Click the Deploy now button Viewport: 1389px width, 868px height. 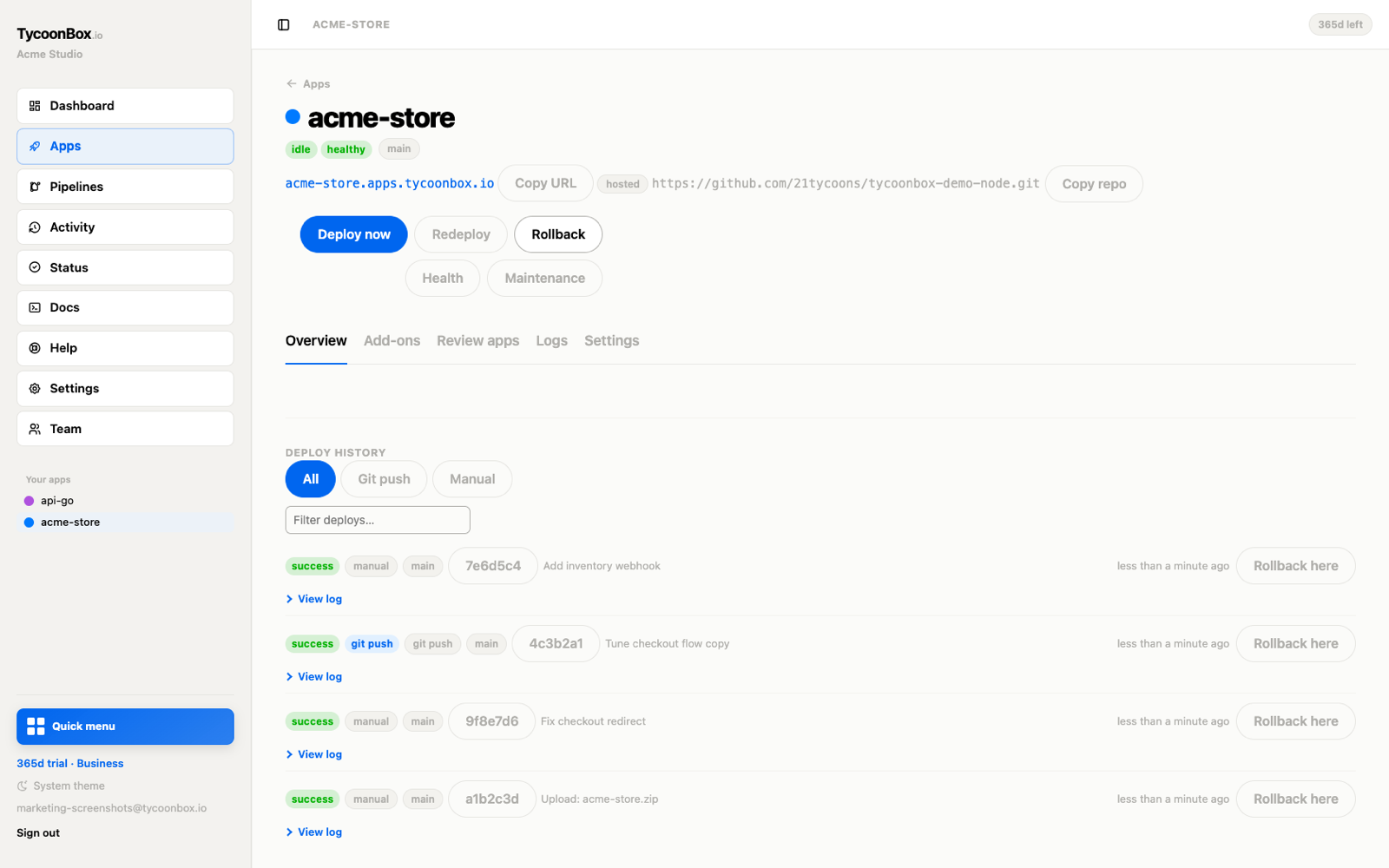click(354, 234)
